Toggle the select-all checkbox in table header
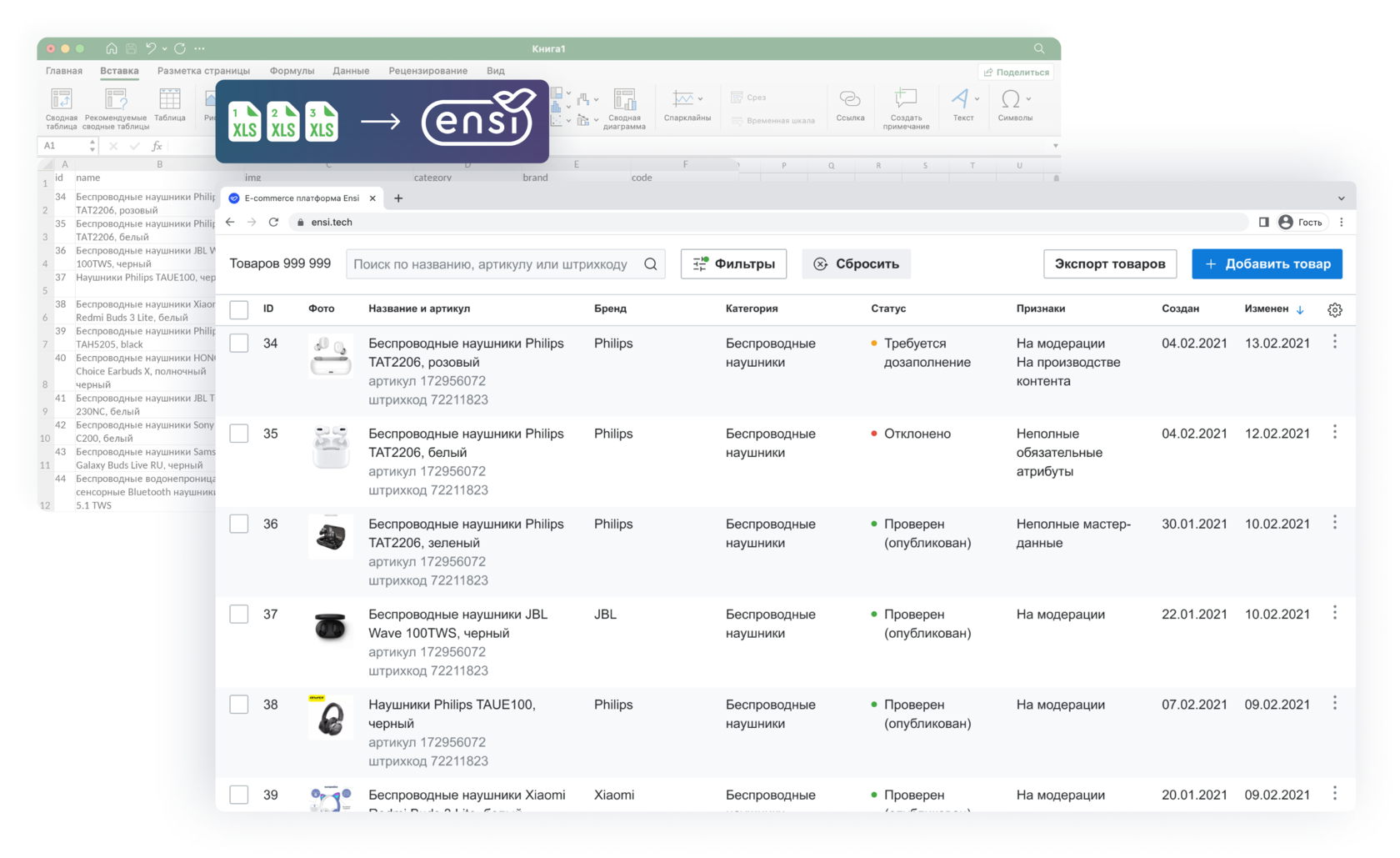 coord(238,309)
